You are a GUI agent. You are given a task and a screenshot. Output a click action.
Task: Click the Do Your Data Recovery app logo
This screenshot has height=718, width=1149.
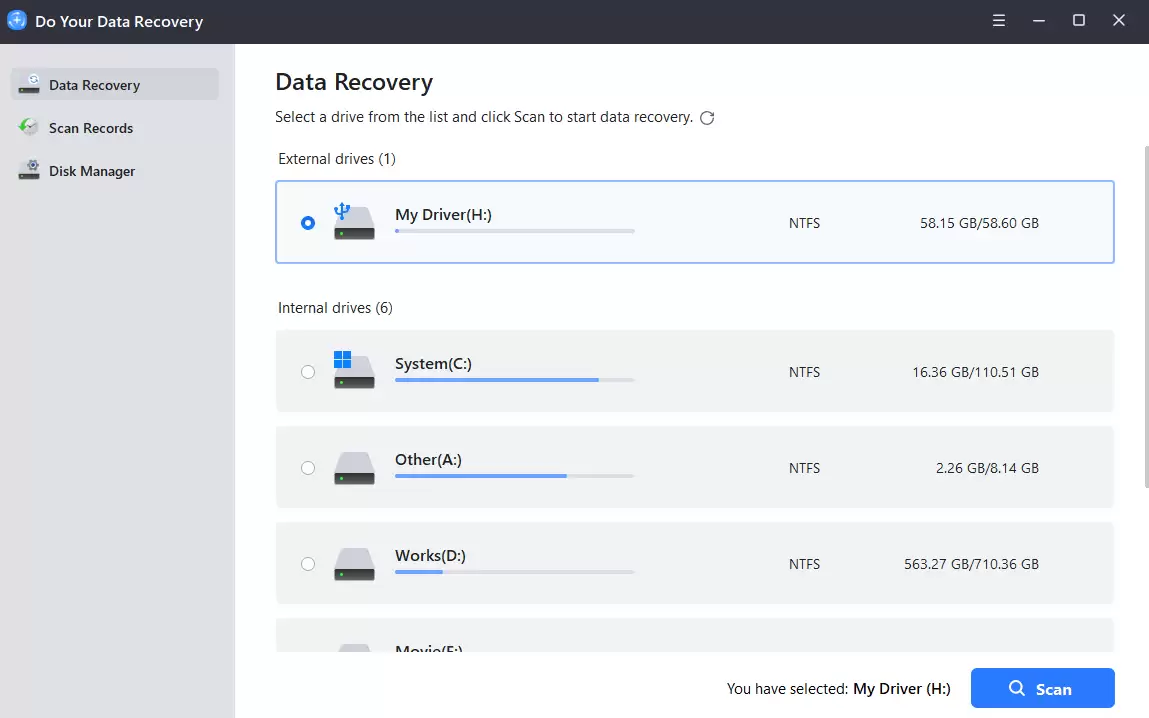[17, 21]
